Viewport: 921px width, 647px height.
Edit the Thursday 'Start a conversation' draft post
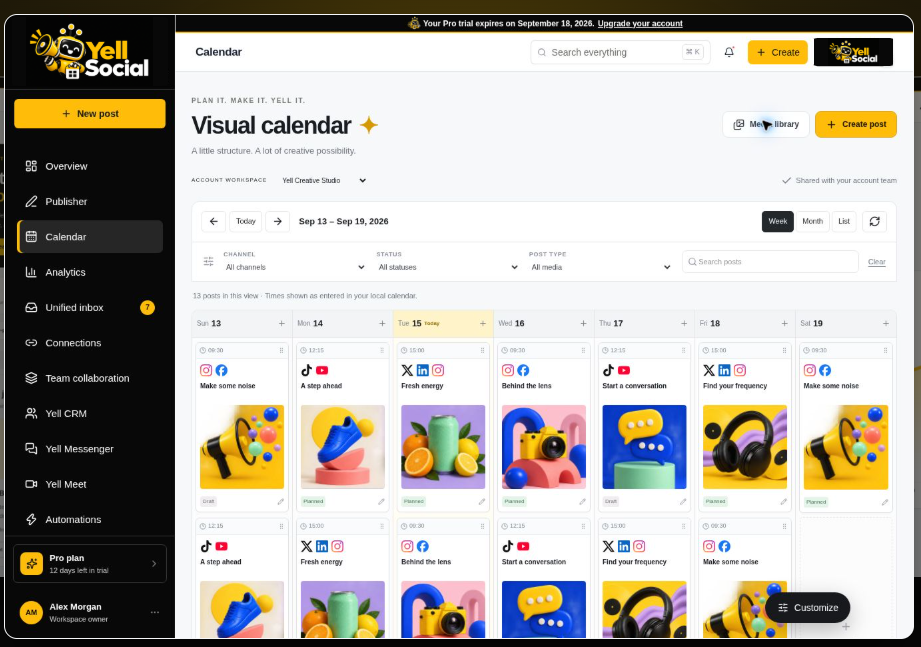[683, 501]
